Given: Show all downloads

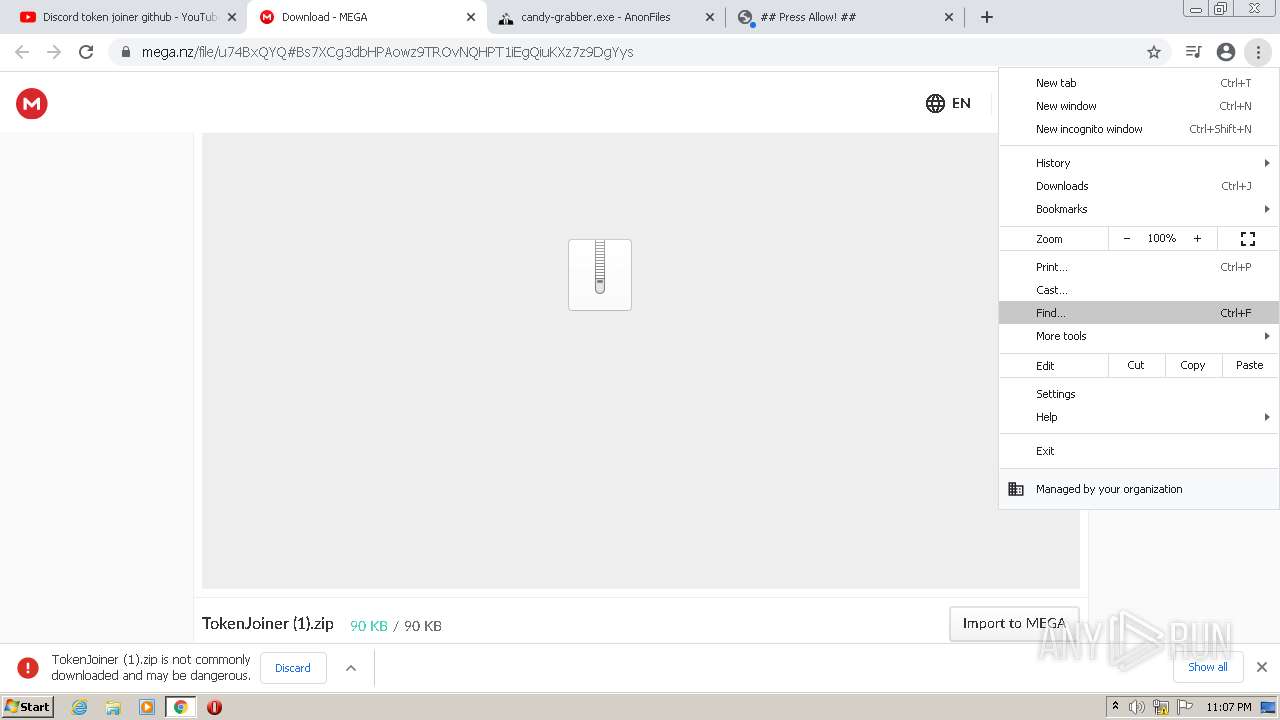Looking at the screenshot, I should pyautogui.click(x=1208, y=667).
